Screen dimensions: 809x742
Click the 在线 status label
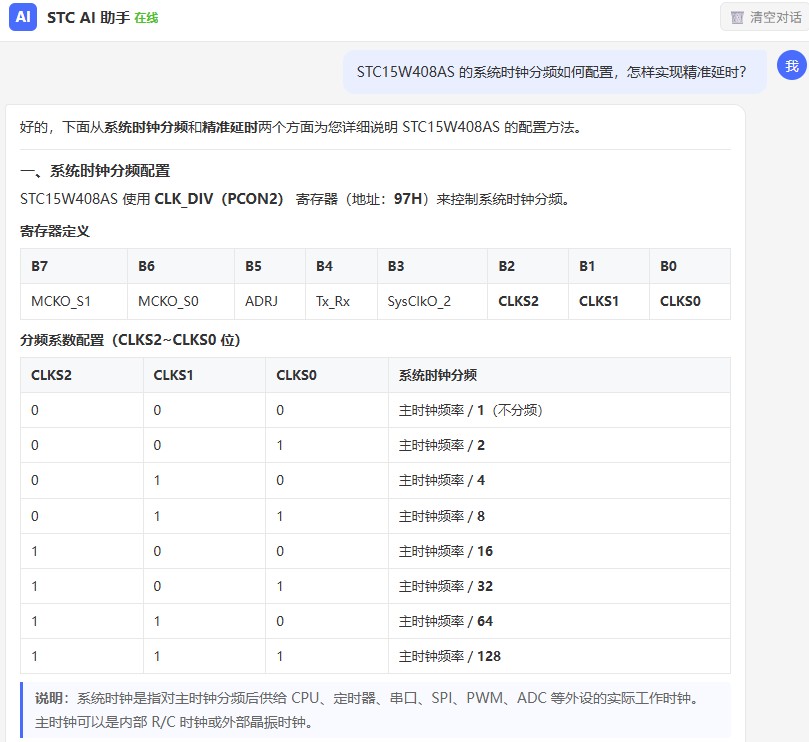pos(146,18)
